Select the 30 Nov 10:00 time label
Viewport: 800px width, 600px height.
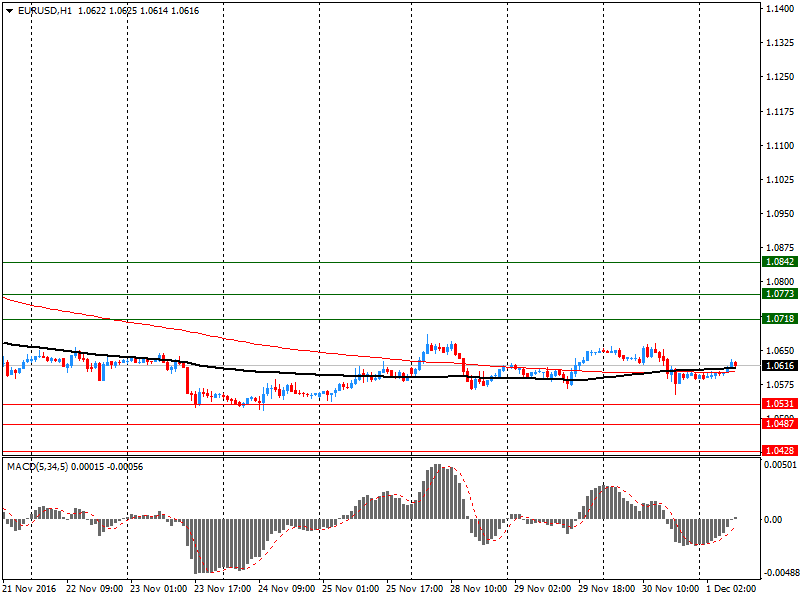tap(670, 589)
